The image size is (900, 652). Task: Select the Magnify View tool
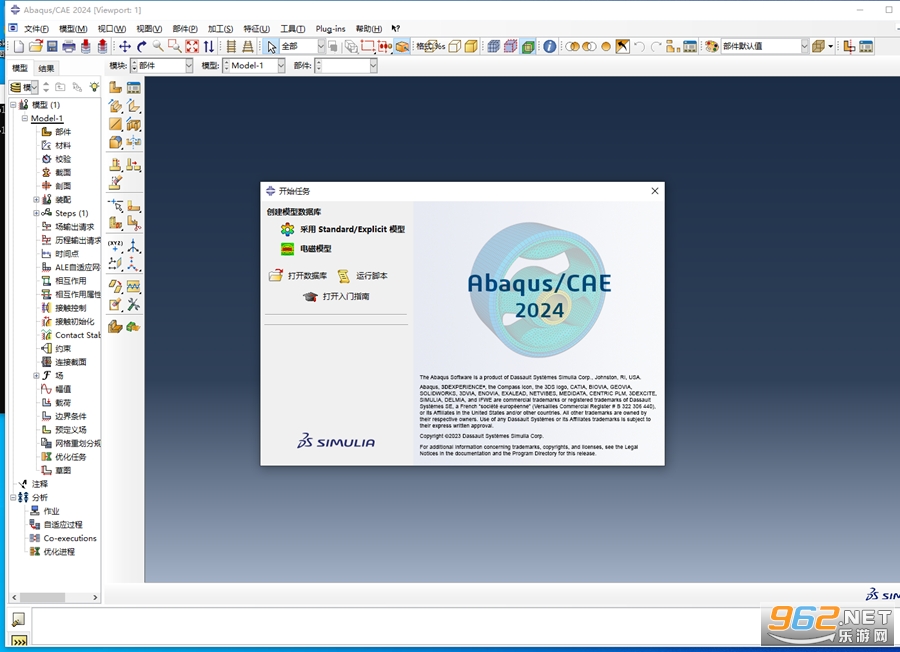(x=158, y=46)
